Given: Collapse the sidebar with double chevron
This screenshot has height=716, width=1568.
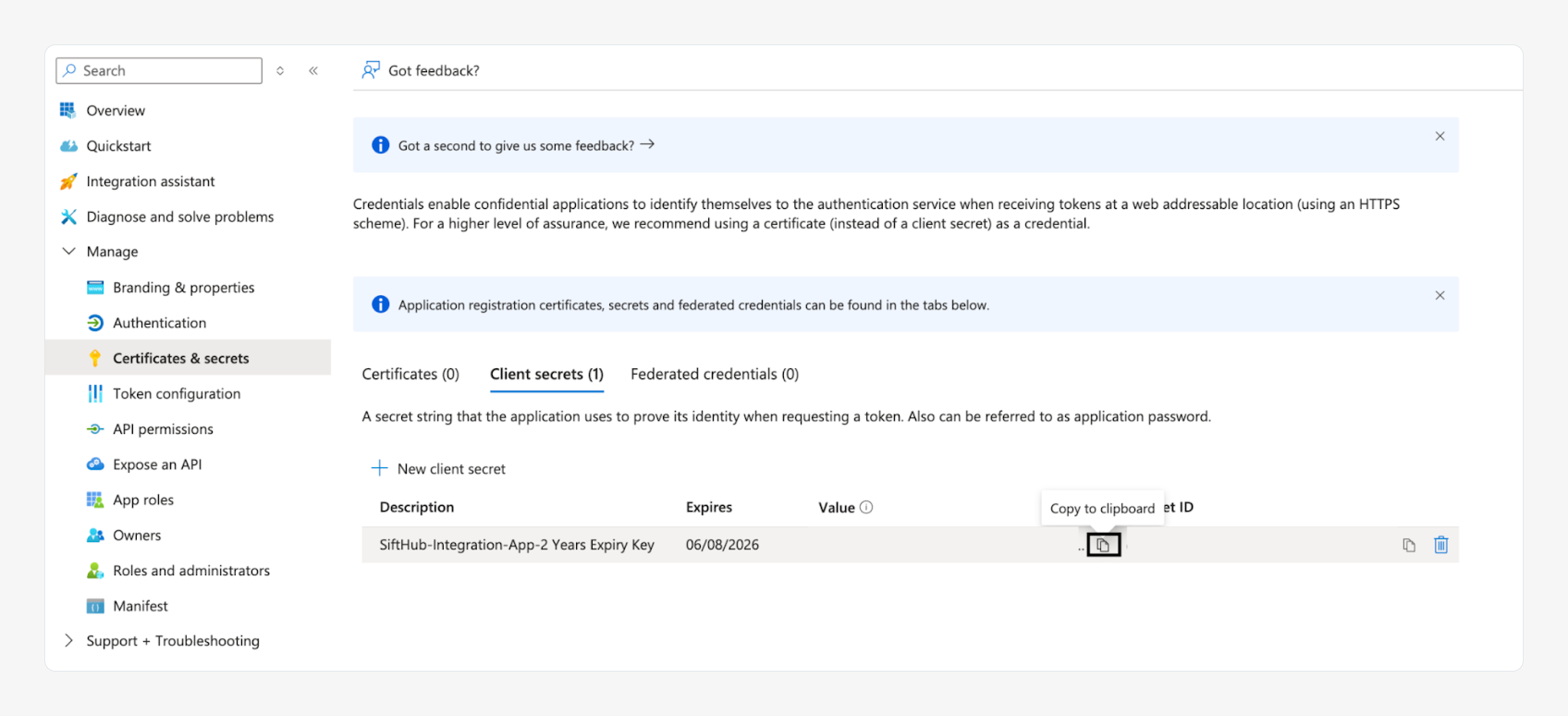Looking at the screenshot, I should click(313, 71).
